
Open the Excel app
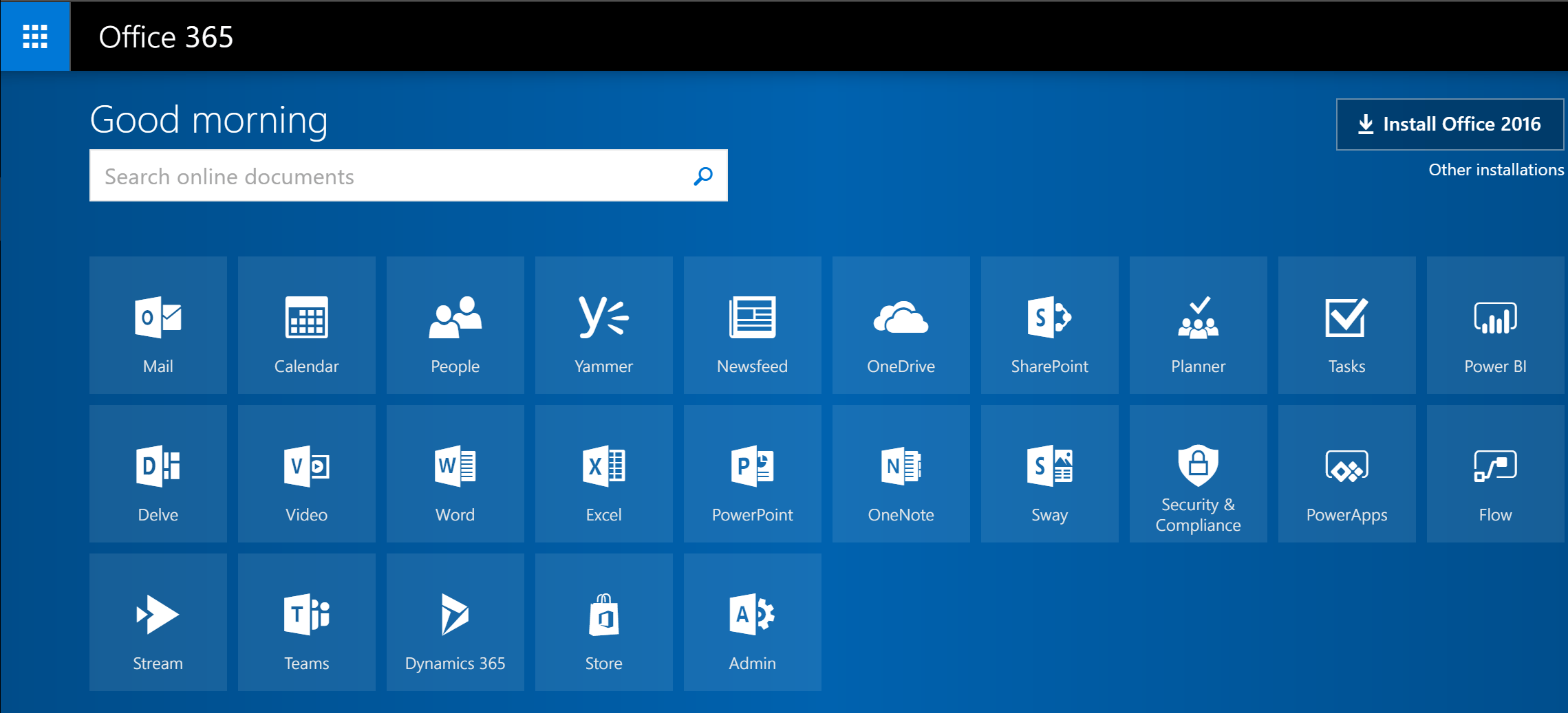(603, 474)
